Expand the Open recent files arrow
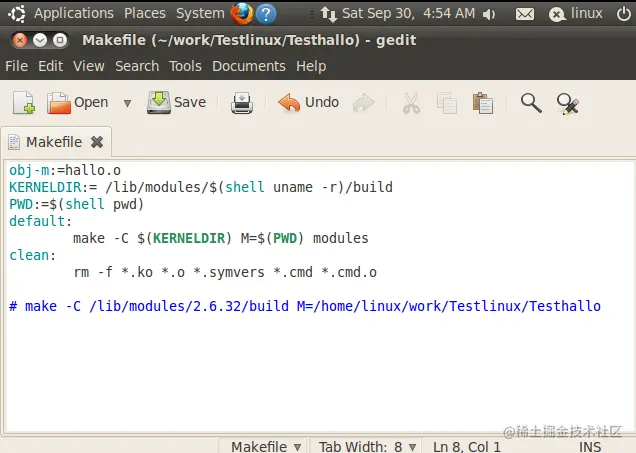The image size is (636, 453). [127, 103]
